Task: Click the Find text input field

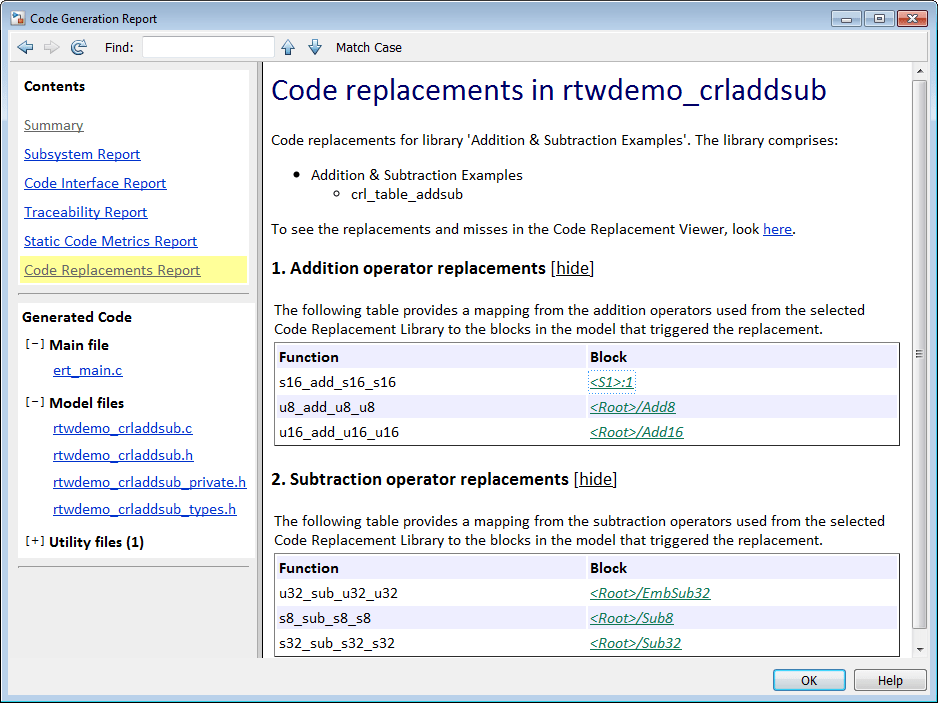Action: pyautogui.click(x=208, y=47)
